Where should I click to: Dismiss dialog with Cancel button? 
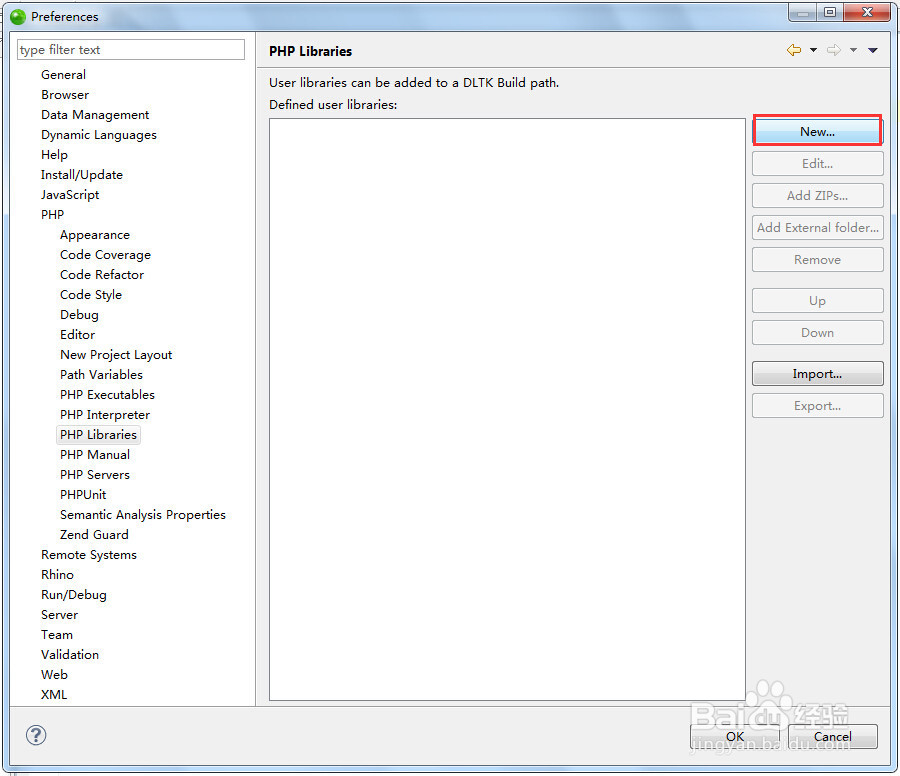833,736
